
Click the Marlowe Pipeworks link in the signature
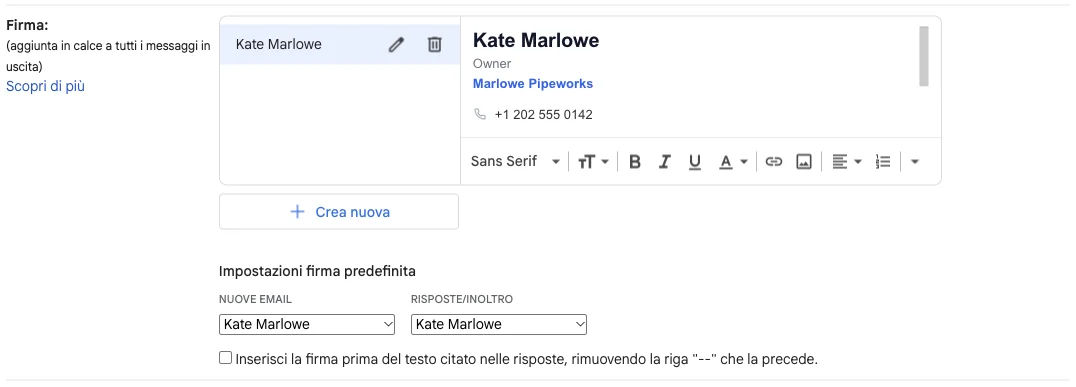coord(533,84)
